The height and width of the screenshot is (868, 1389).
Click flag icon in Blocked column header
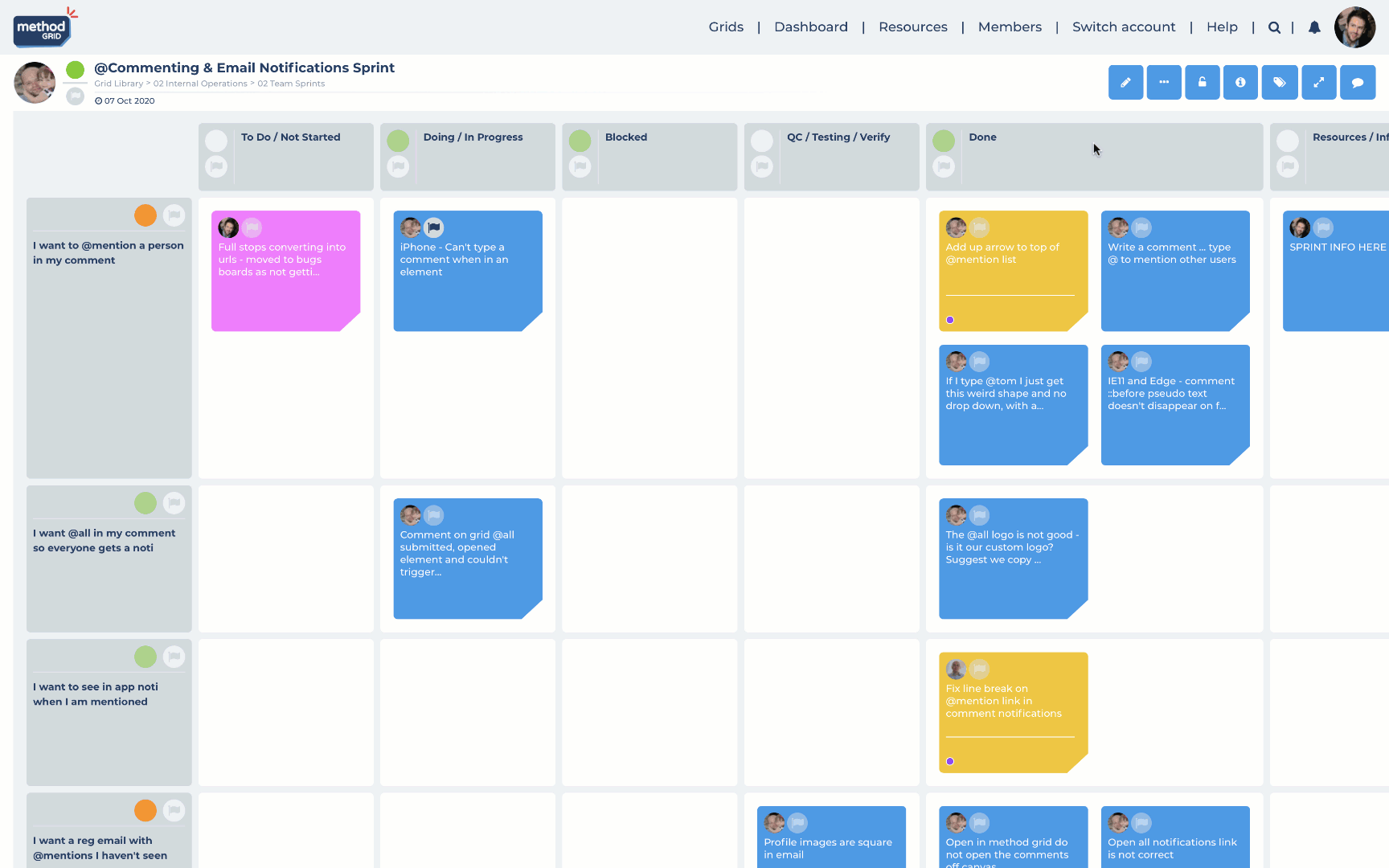(x=580, y=166)
